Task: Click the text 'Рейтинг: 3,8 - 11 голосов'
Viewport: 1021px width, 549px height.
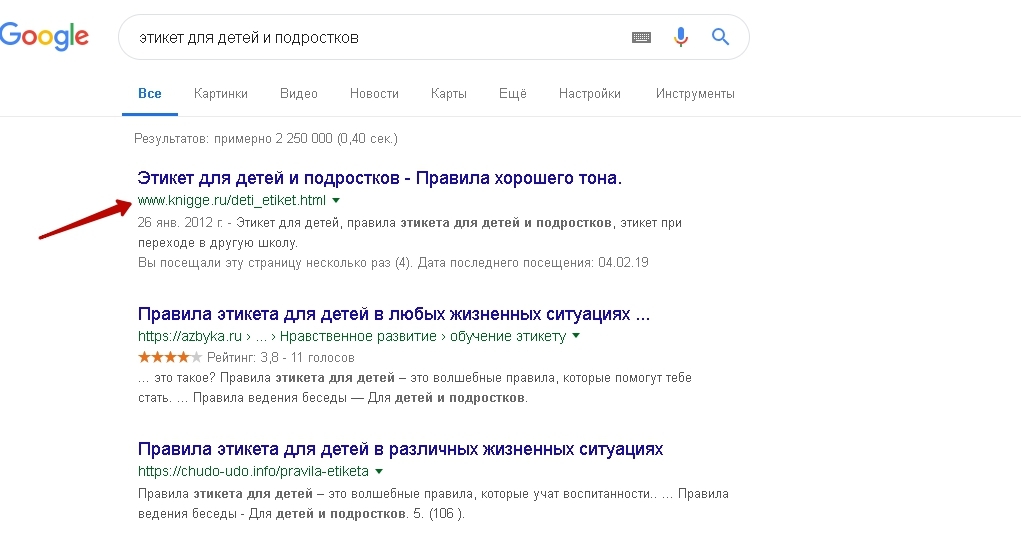Action: point(281,358)
